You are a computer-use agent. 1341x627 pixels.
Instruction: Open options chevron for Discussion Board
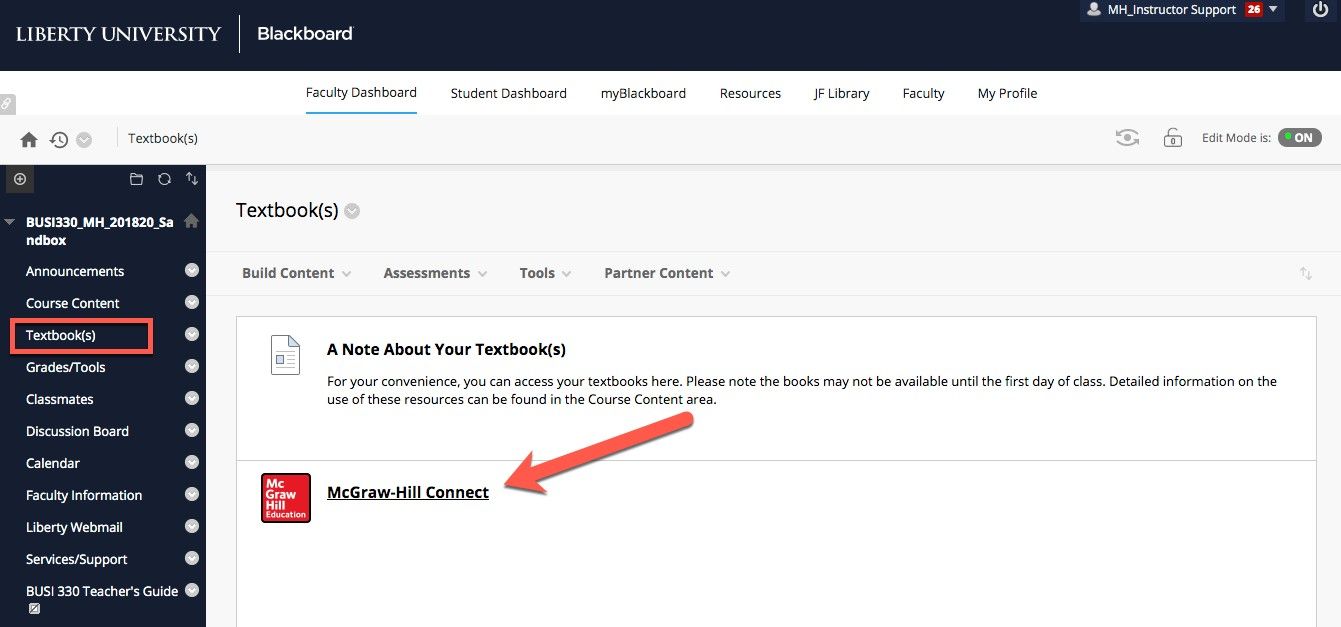tap(192, 430)
